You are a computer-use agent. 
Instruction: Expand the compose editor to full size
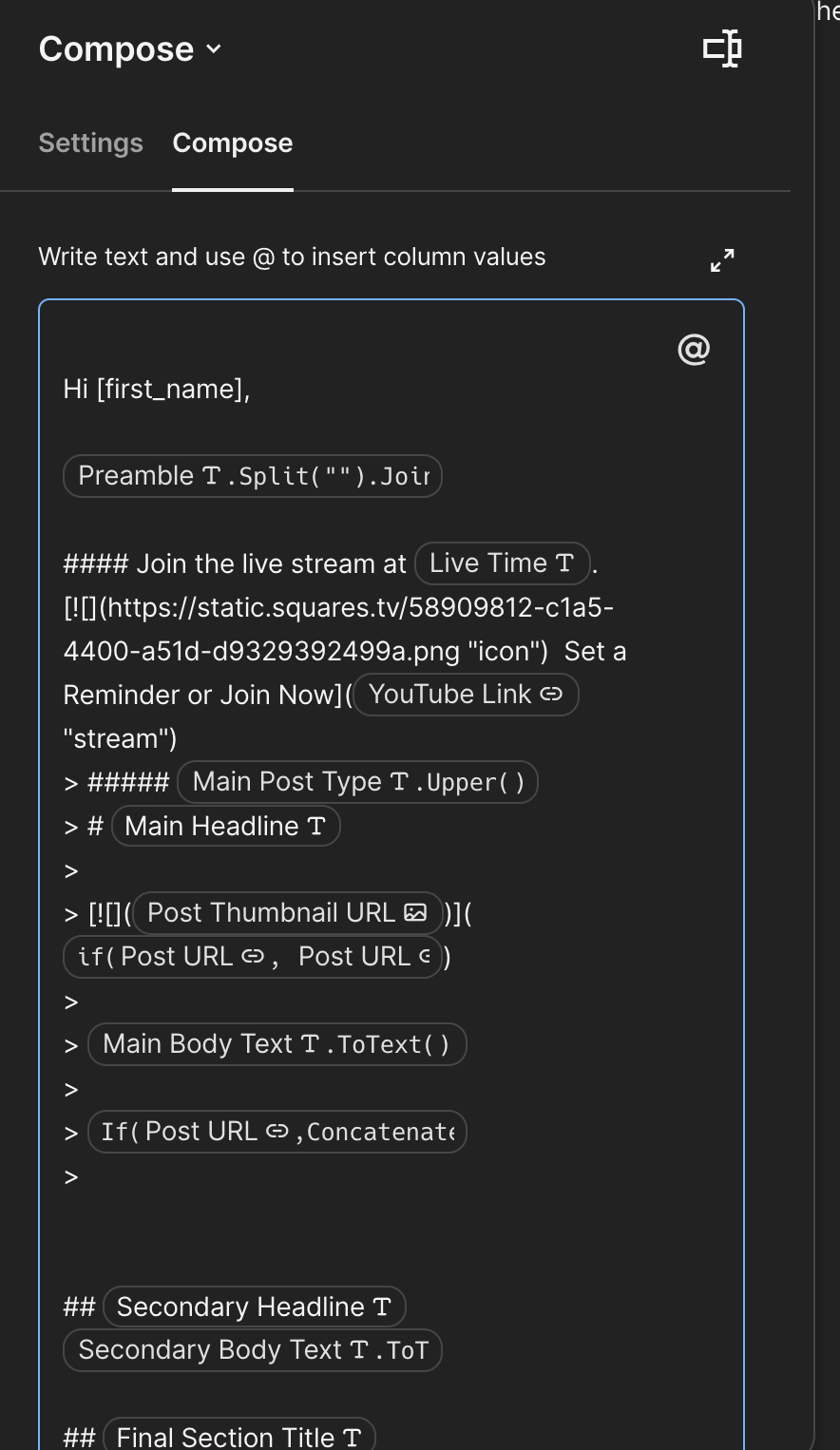(x=722, y=259)
